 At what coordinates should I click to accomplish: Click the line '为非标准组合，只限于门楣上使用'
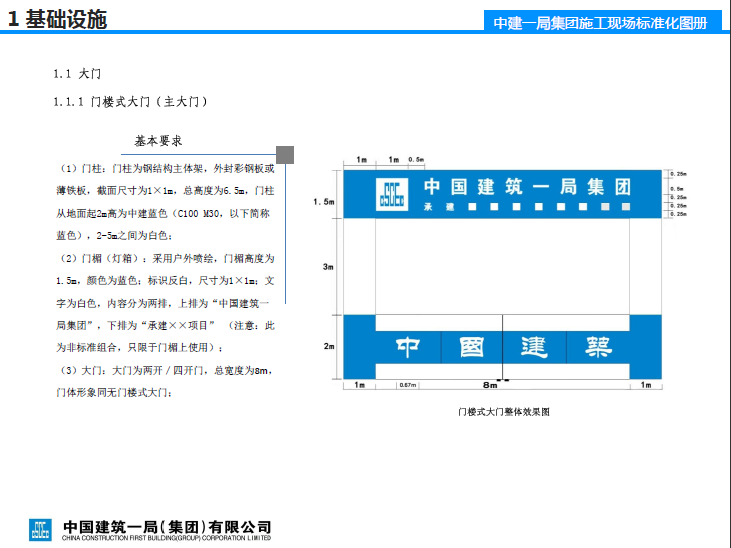click(140, 348)
